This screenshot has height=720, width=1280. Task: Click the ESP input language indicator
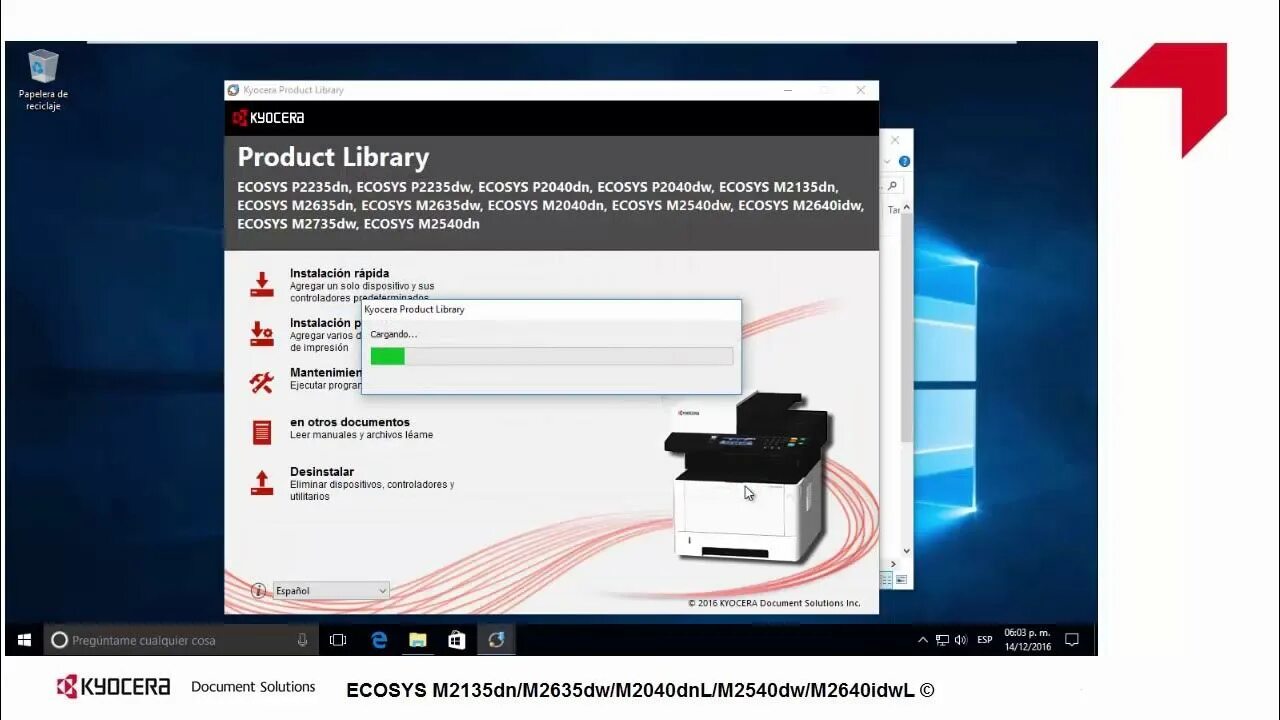click(985, 640)
